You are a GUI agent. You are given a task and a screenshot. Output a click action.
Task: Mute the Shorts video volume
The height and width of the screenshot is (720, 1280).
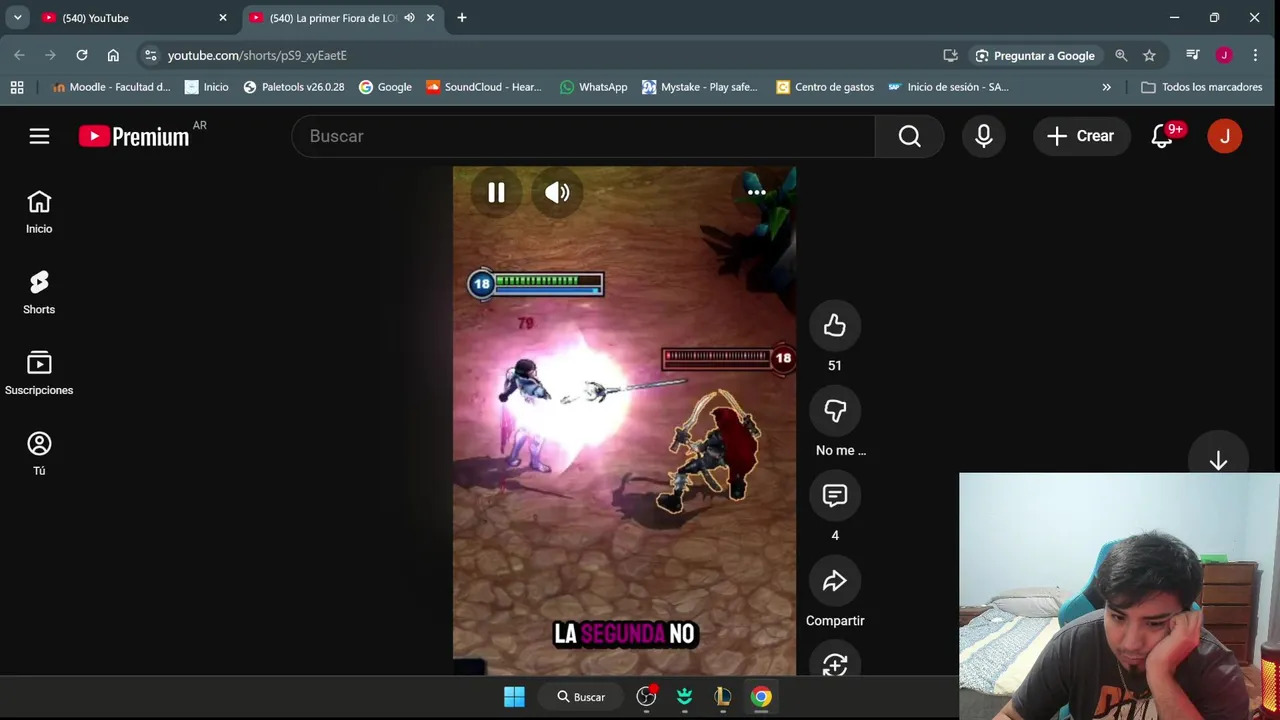pos(557,193)
